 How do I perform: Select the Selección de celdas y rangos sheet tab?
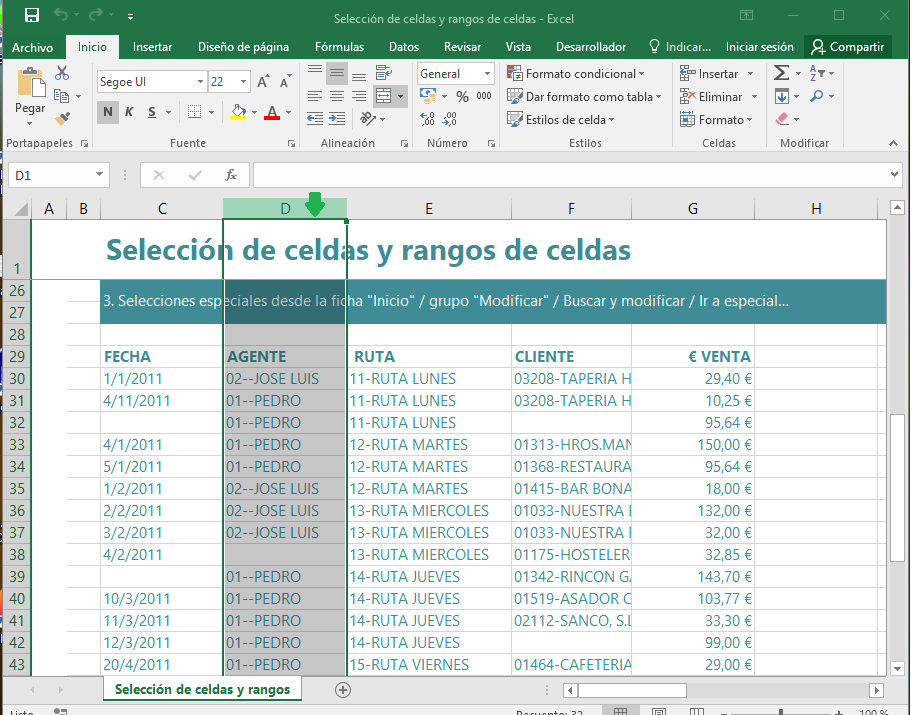pos(202,689)
